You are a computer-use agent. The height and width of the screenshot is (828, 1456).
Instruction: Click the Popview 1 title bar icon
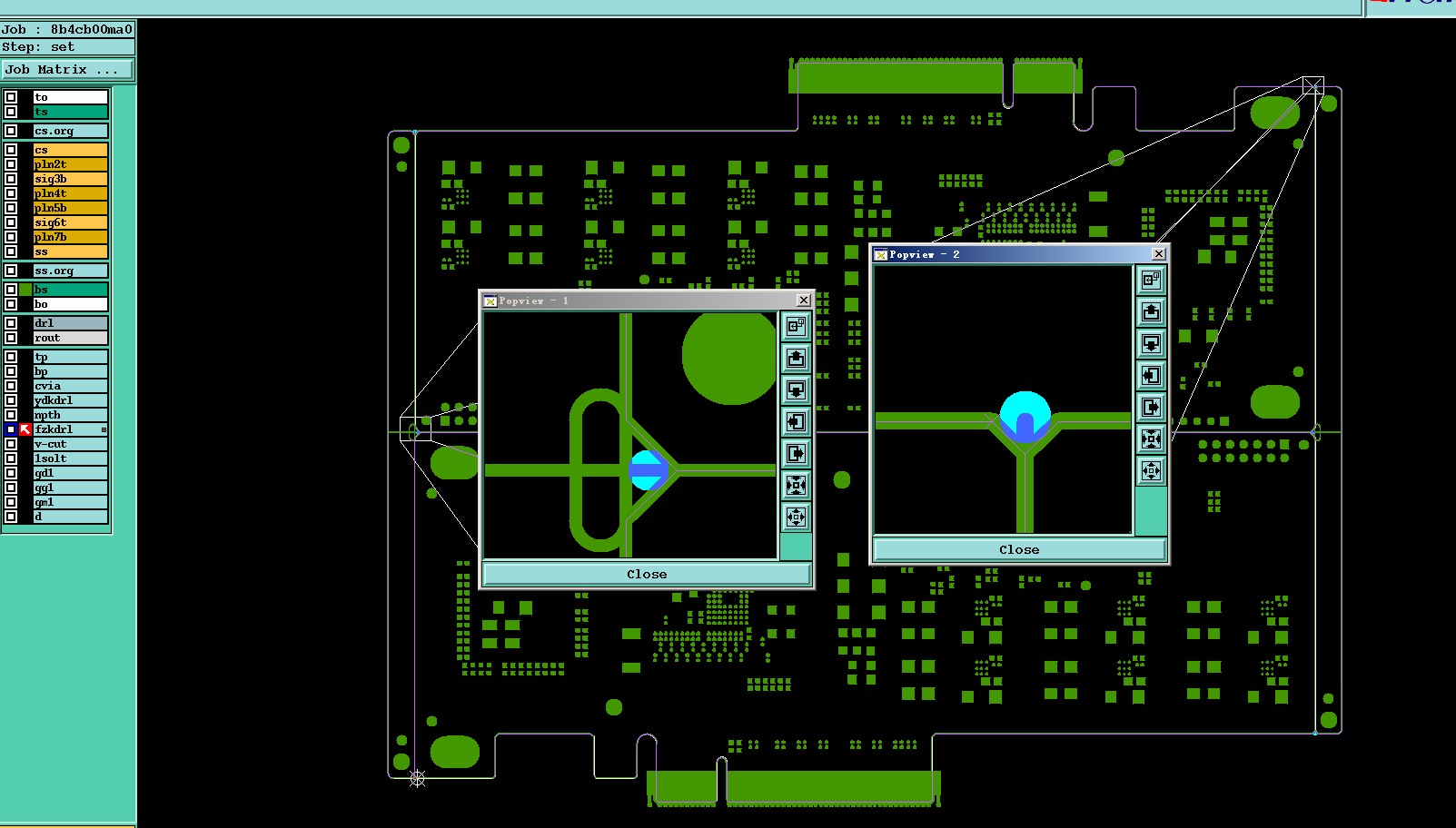pos(490,301)
